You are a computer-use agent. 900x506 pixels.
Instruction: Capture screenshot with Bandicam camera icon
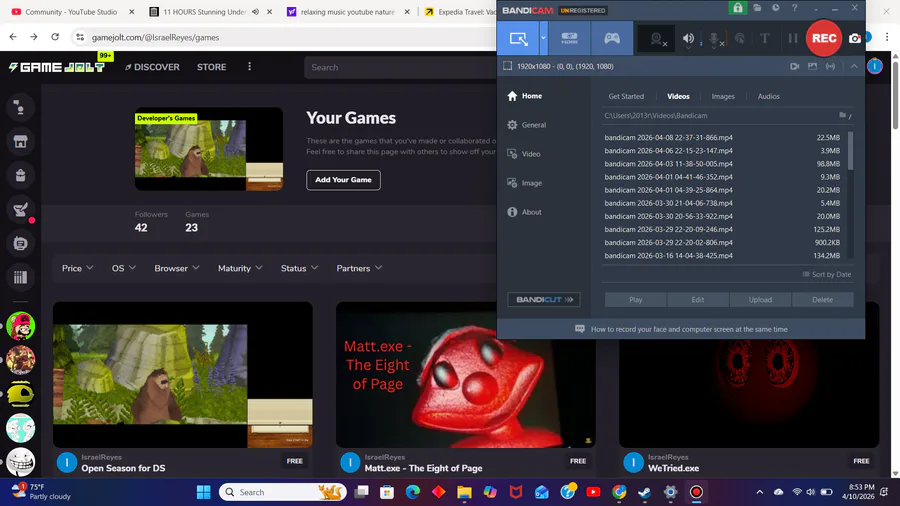click(855, 38)
